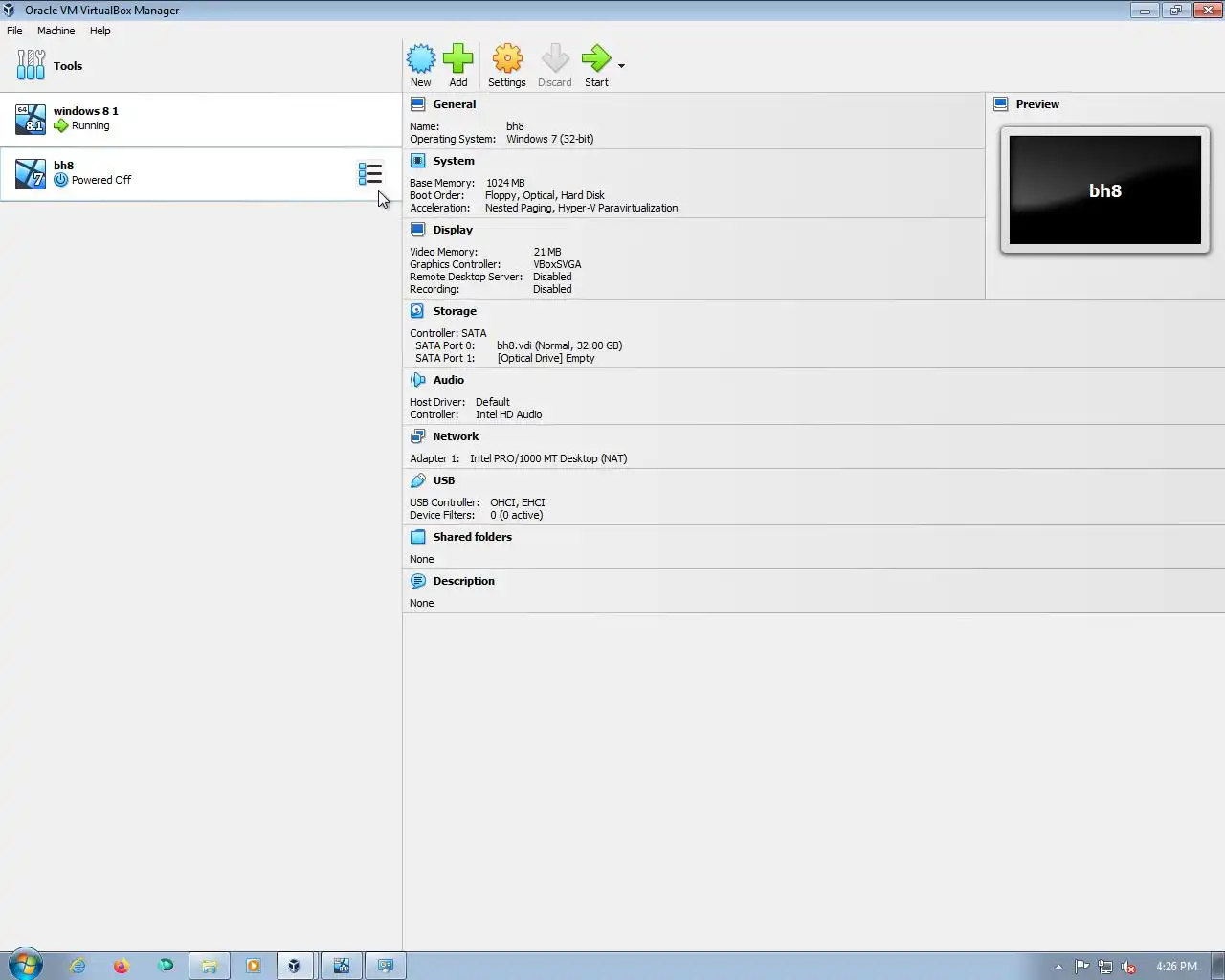The width and height of the screenshot is (1225, 980).
Task: Click the Description section bubble icon
Action: point(418,581)
